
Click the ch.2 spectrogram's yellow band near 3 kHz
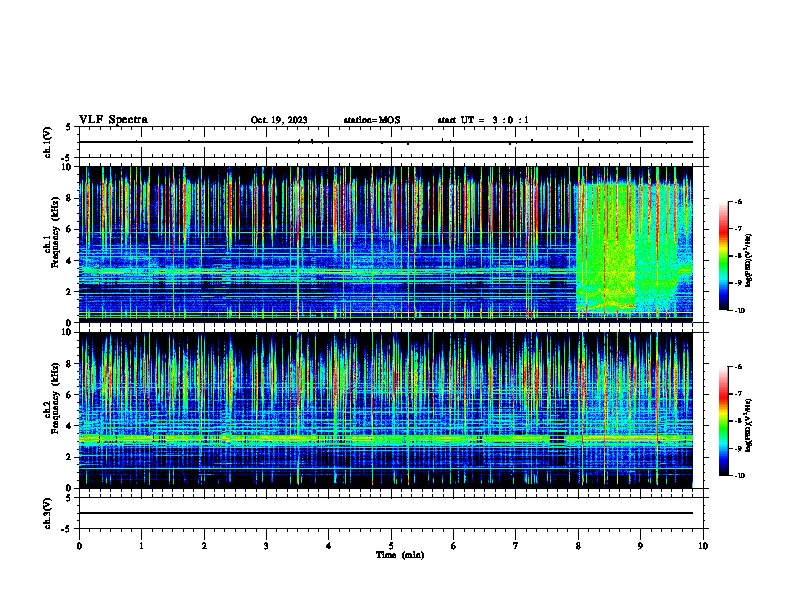[385, 439]
